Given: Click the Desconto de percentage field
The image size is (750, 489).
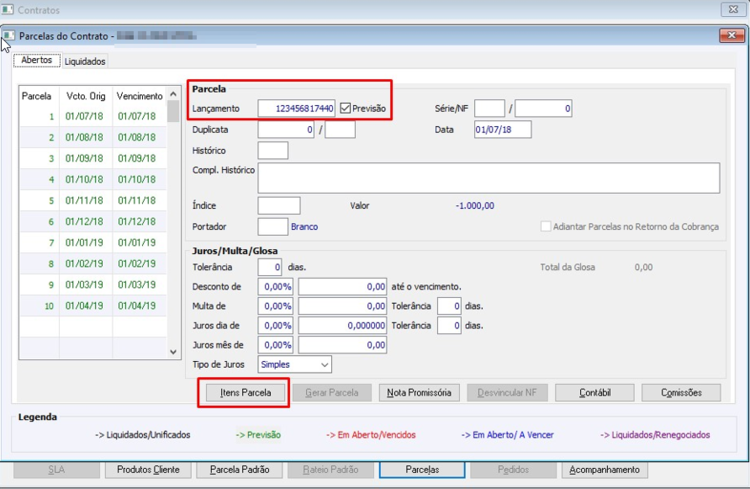Looking at the screenshot, I should pos(276,287).
